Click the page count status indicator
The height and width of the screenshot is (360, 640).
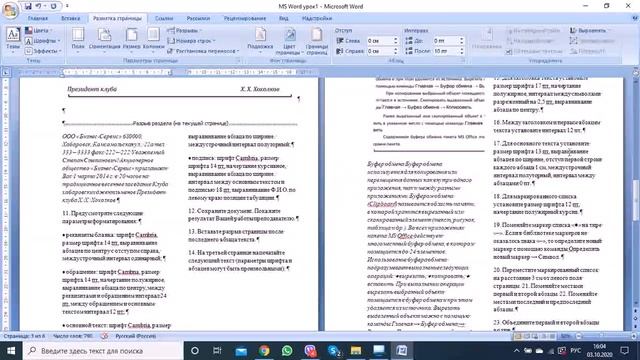(24, 336)
